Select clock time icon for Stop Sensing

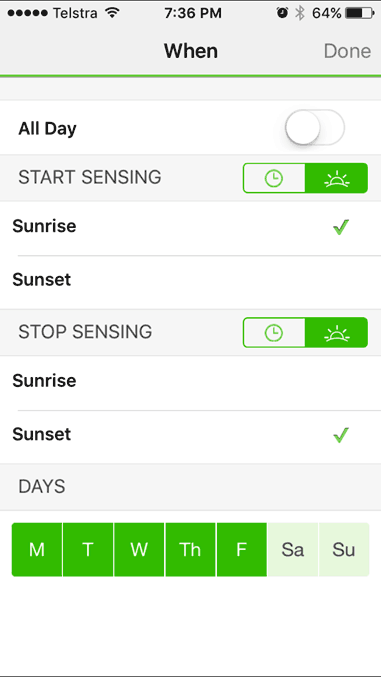[x=274, y=332]
